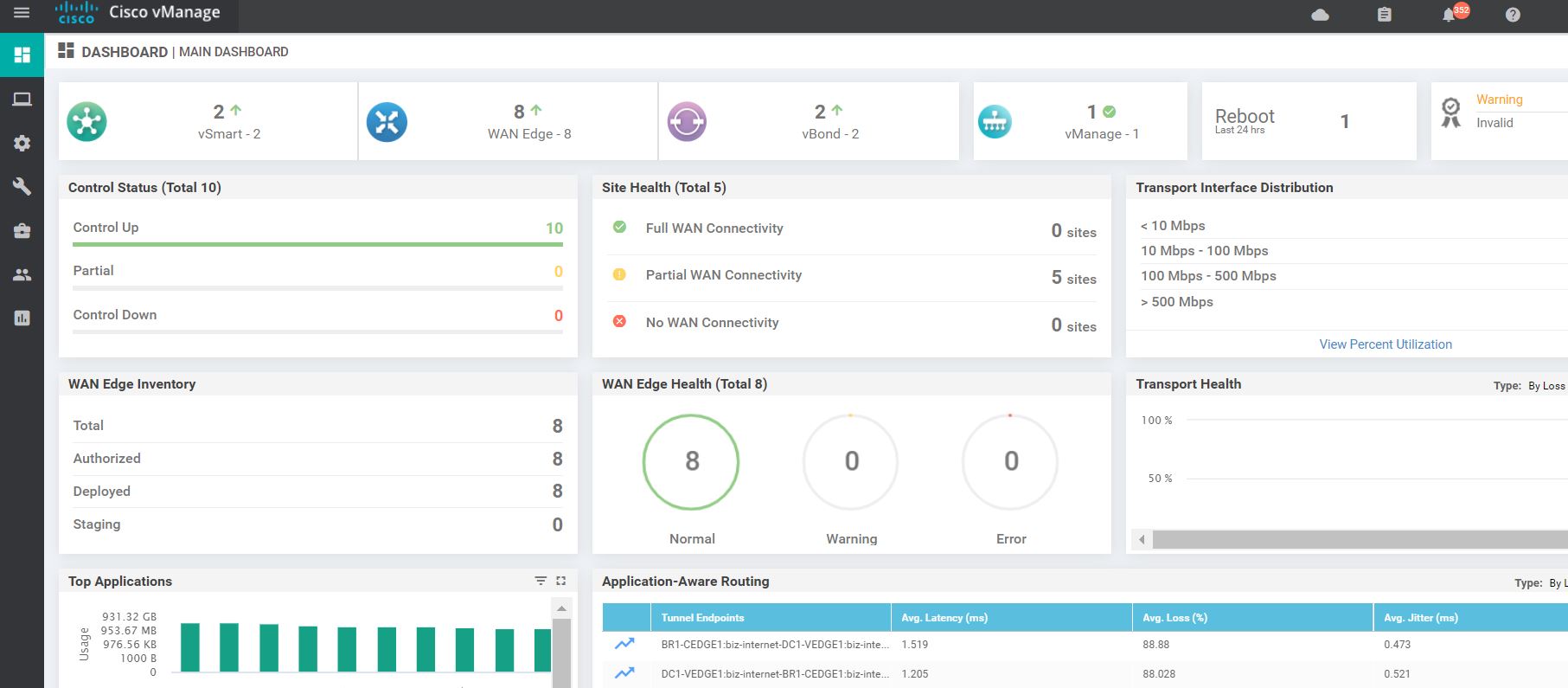This screenshot has height=688, width=1568.
Task: Open the hamburger navigation menu
Action: tap(22, 13)
